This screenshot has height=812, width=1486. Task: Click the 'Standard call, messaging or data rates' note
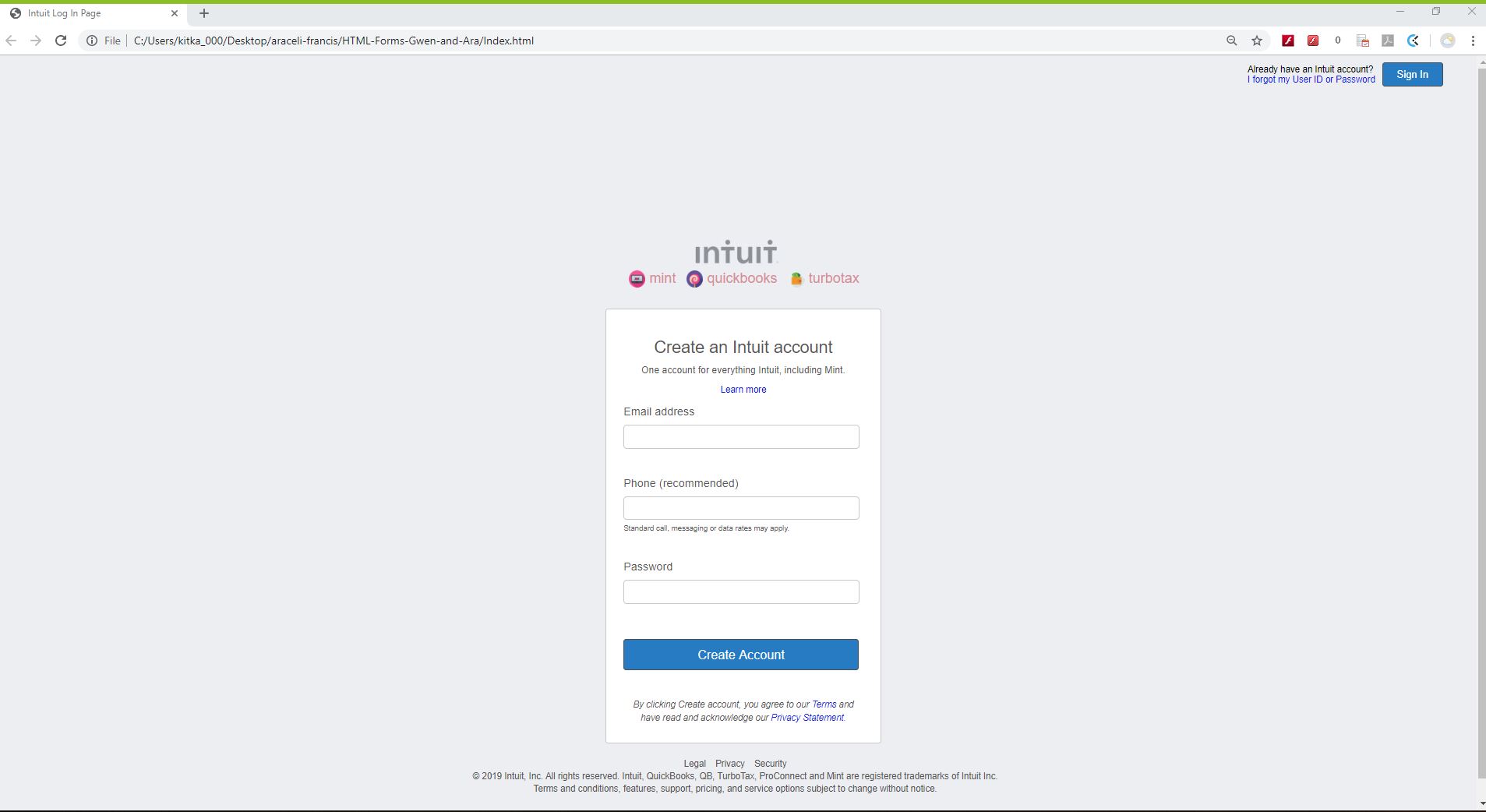click(x=706, y=528)
